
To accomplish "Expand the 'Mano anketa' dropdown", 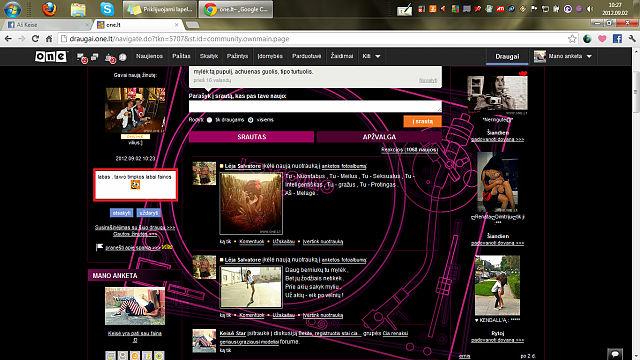I will pos(563,56).
